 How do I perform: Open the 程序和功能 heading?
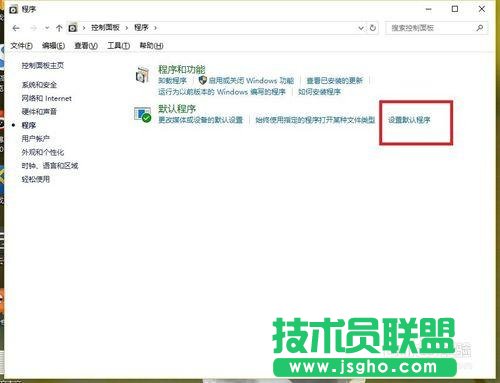[x=182, y=69]
